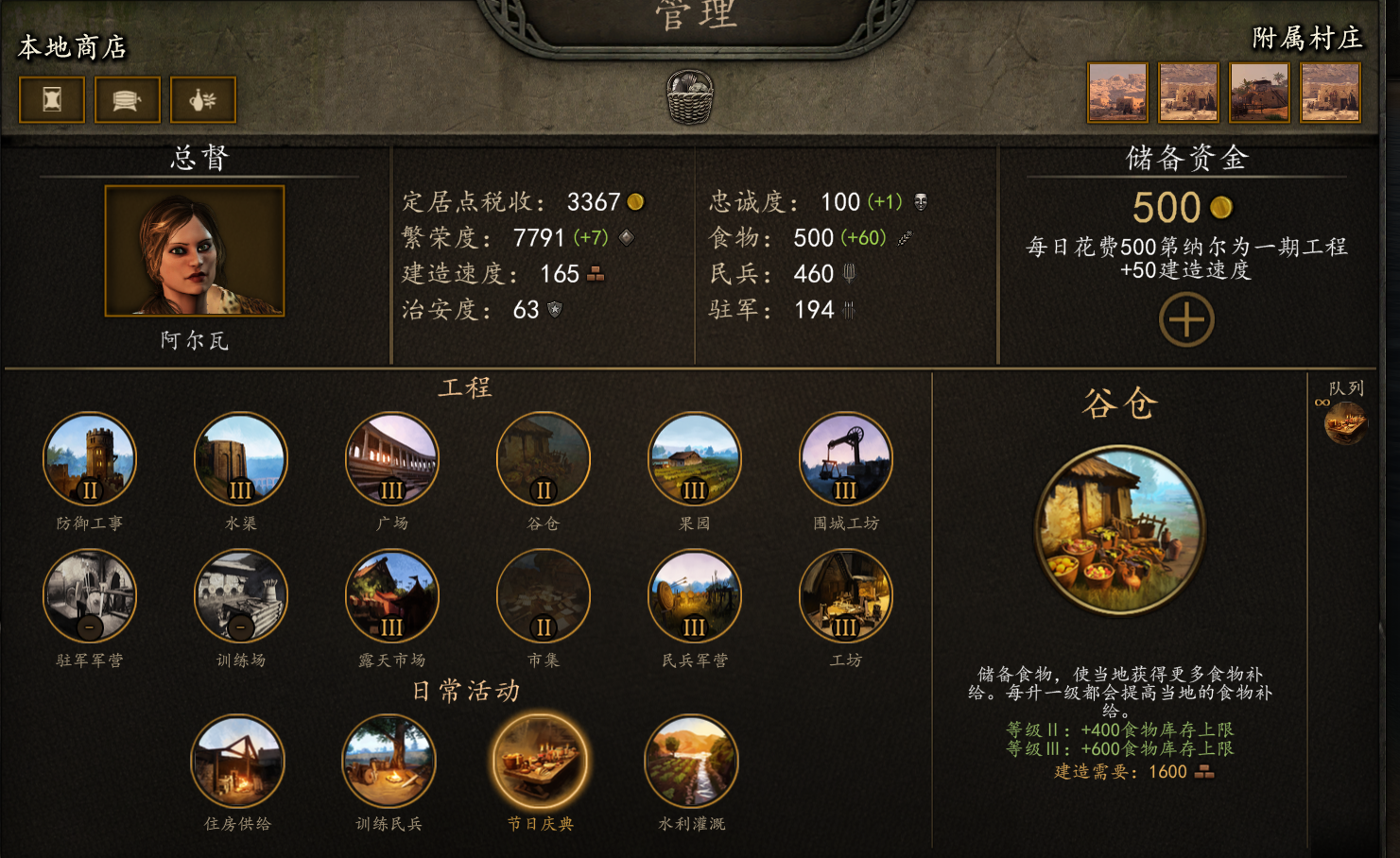Activate 水利灌溉 irrigation daily activity

[x=691, y=761]
